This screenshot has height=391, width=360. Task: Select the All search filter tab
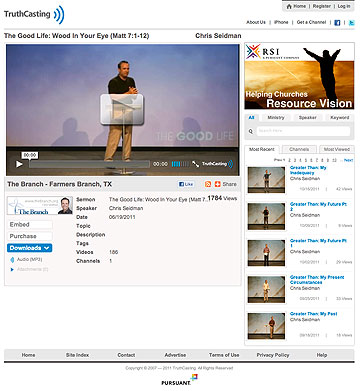[x=251, y=118]
